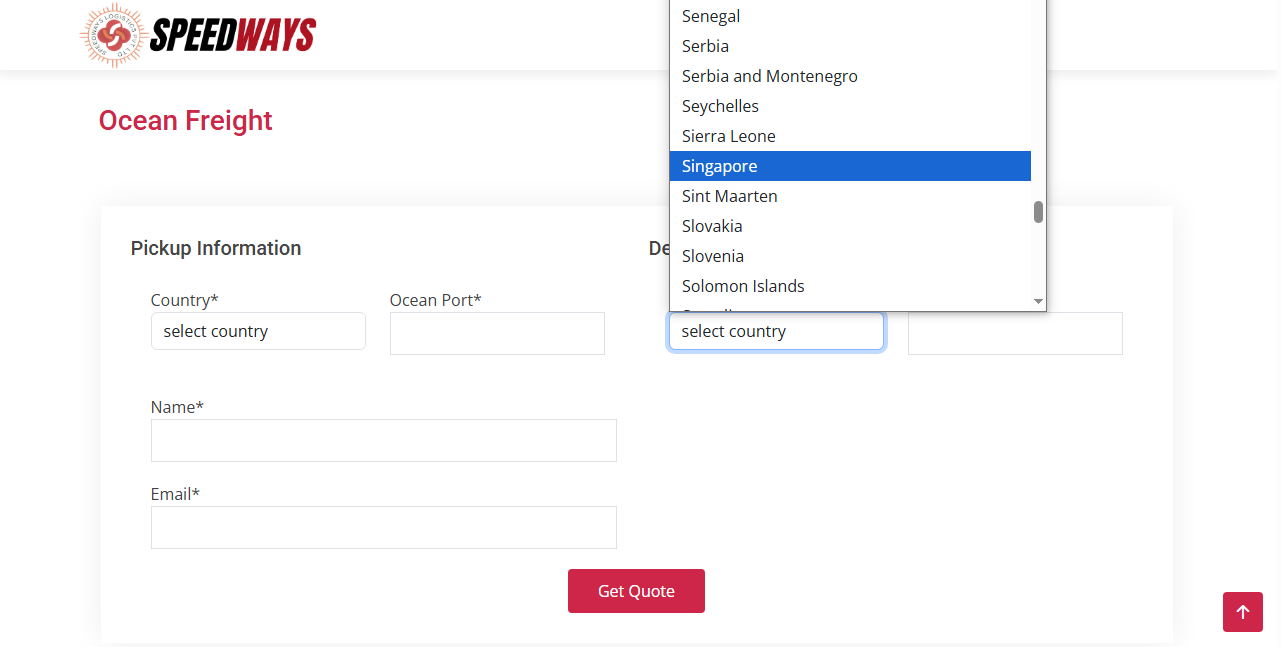Click the country list scrollbar thumb
Screen dimensions: 1281x647
tap(1038, 212)
